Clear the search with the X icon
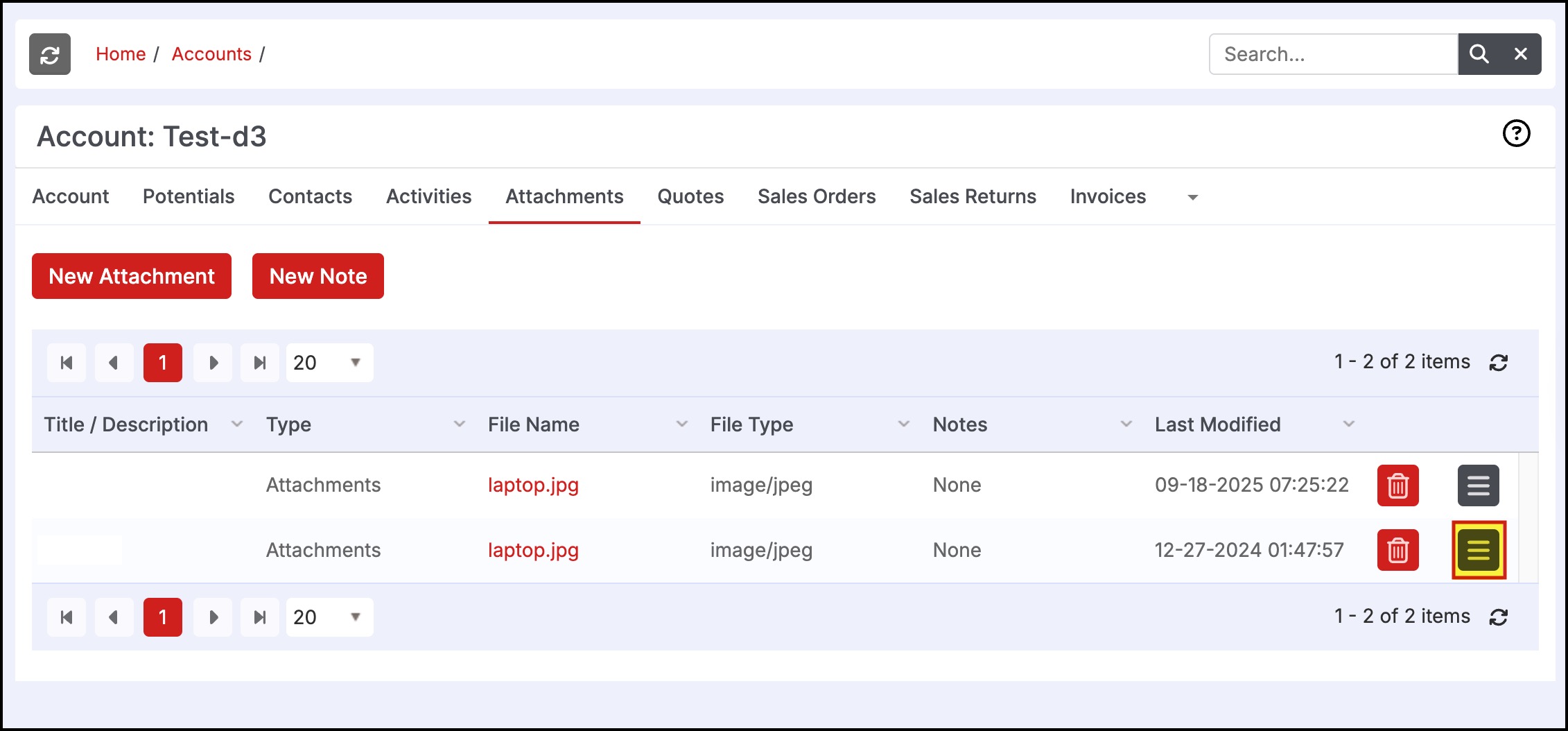This screenshot has height=731, width=1568. [1521, 54]
